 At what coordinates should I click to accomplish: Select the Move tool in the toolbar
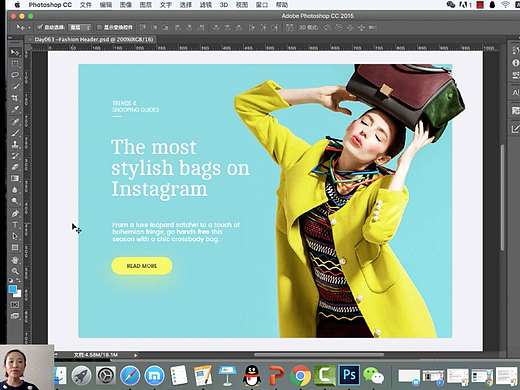pos(15,52)
